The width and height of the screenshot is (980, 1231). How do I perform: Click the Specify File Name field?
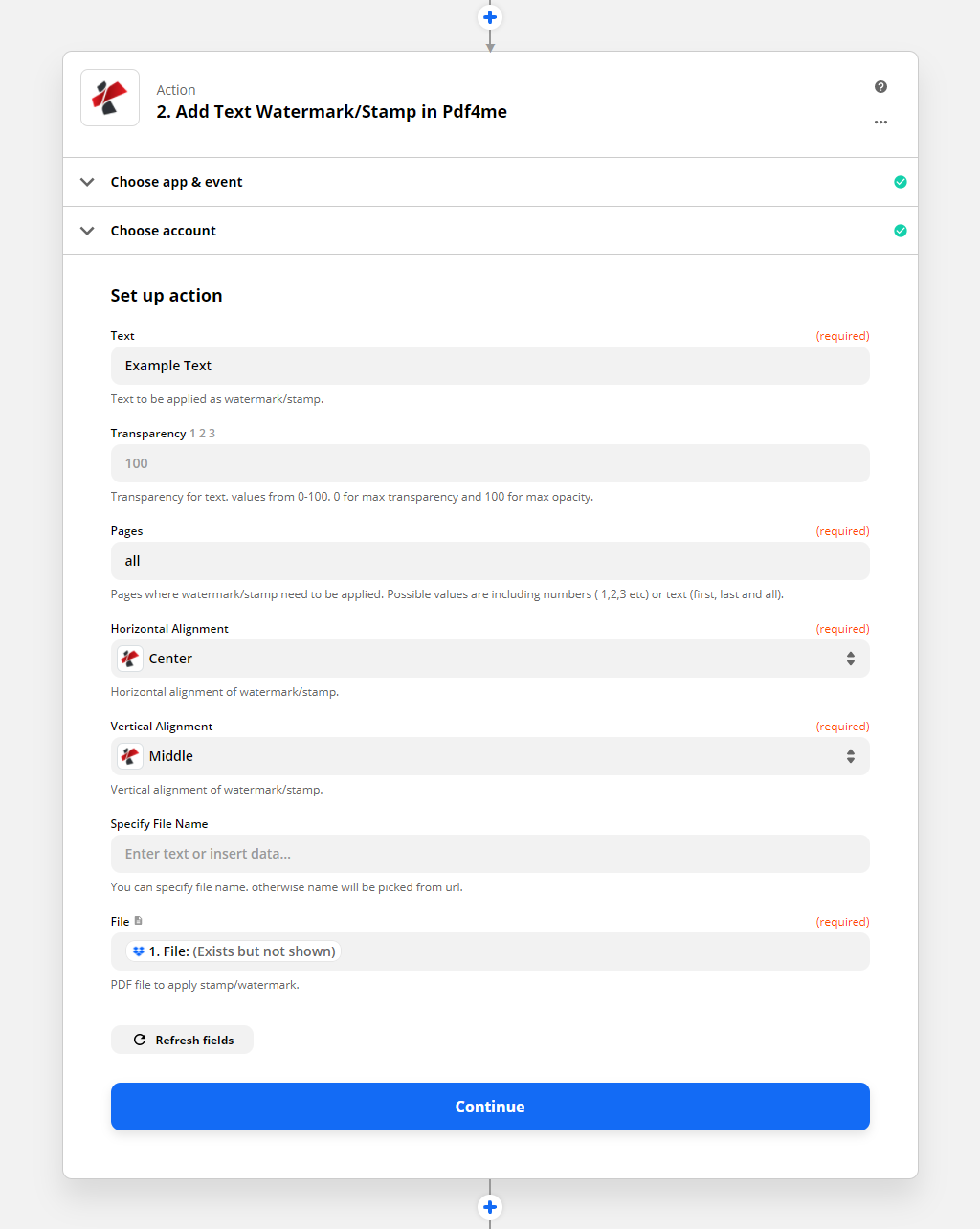coord(490,854)
